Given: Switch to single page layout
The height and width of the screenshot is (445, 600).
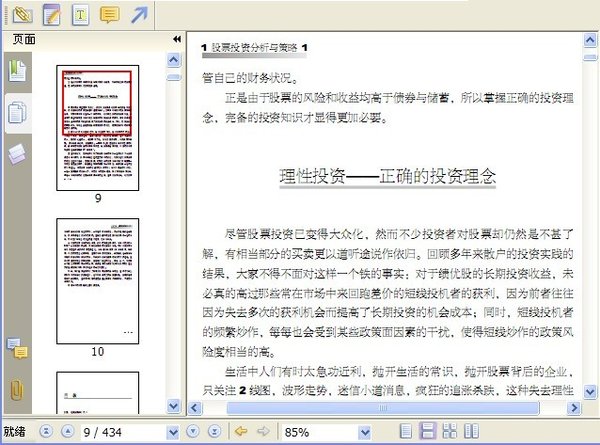Looking at the screenshot, I should (406, 431).
